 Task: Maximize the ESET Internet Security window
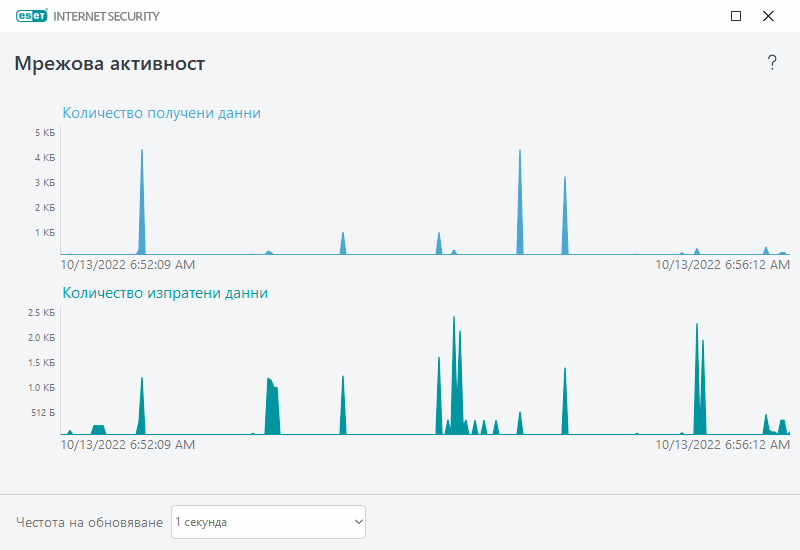pos(736,16)
